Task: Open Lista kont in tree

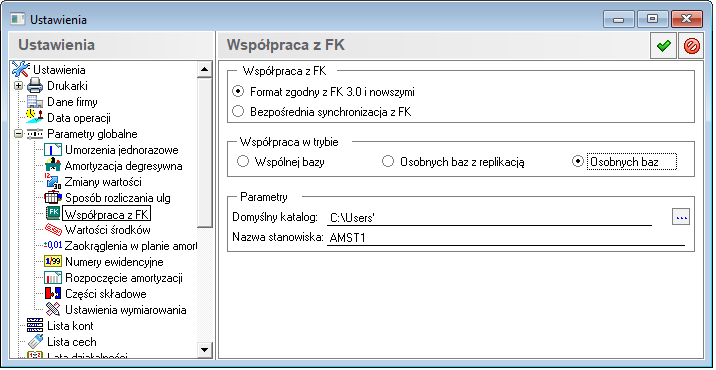Action: point(70,326)
